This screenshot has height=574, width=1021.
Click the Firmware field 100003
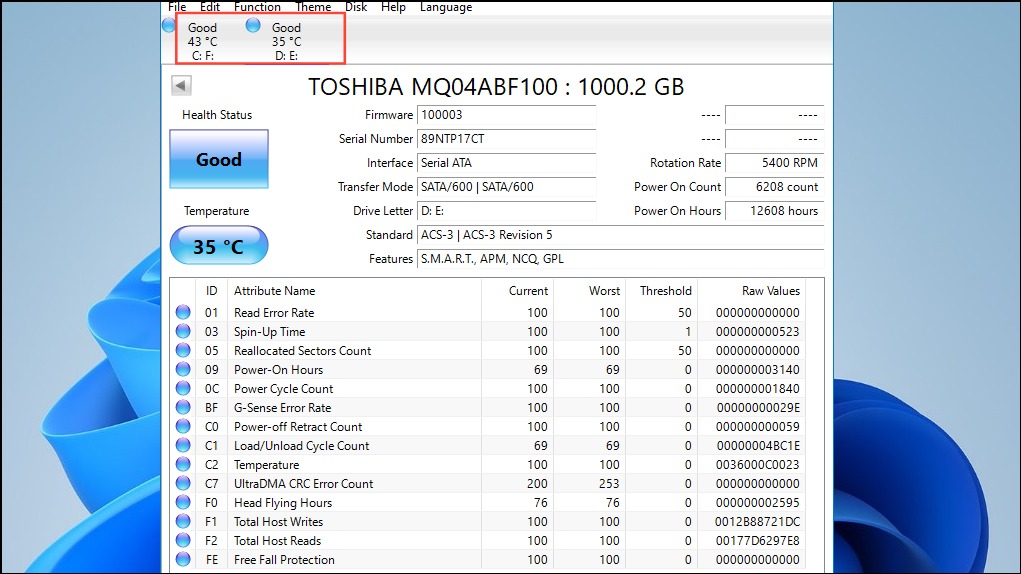507,115
